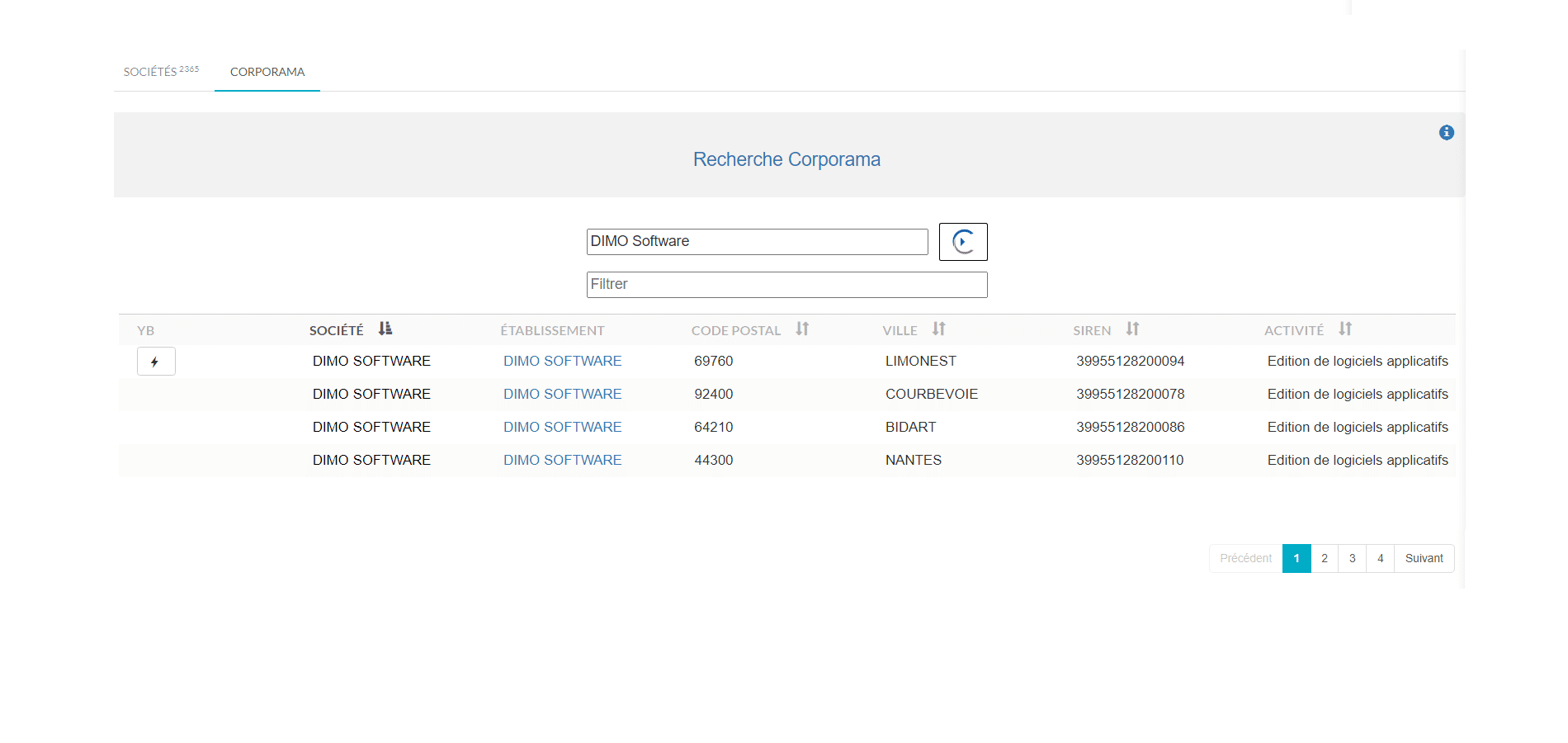1568x743 pixels.
Task: Run the Corporama search button
Action: (x=962, y=242)
